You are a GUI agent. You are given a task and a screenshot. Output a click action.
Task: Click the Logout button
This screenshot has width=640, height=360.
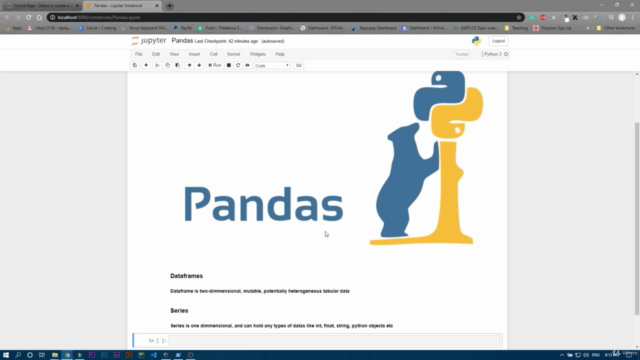(498, 41)
